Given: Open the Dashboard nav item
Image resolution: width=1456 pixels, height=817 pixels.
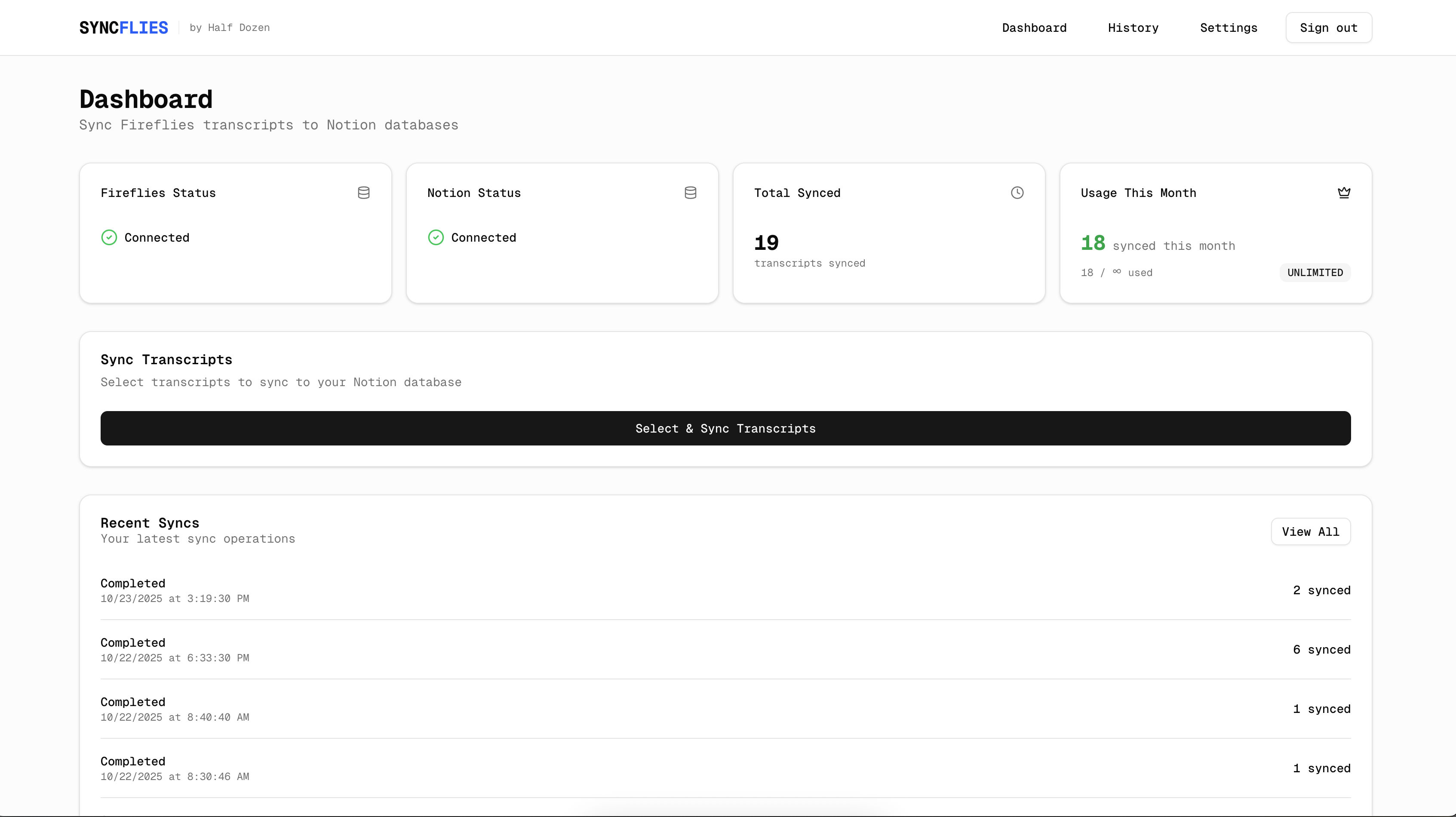Looking at the screenshot, I should tap(1034, 28).
